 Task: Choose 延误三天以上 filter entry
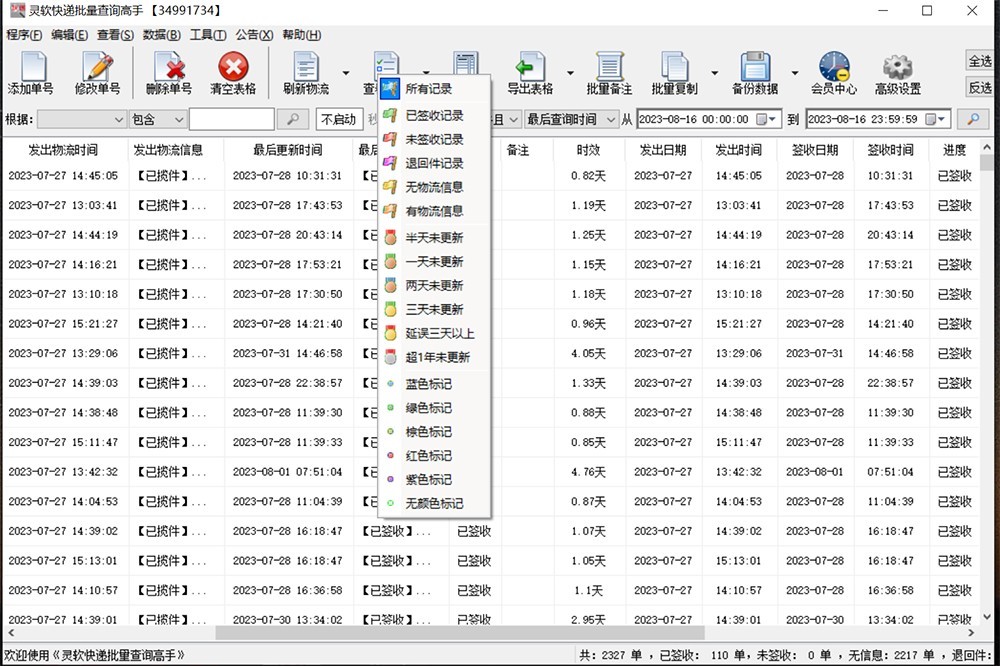439,333
